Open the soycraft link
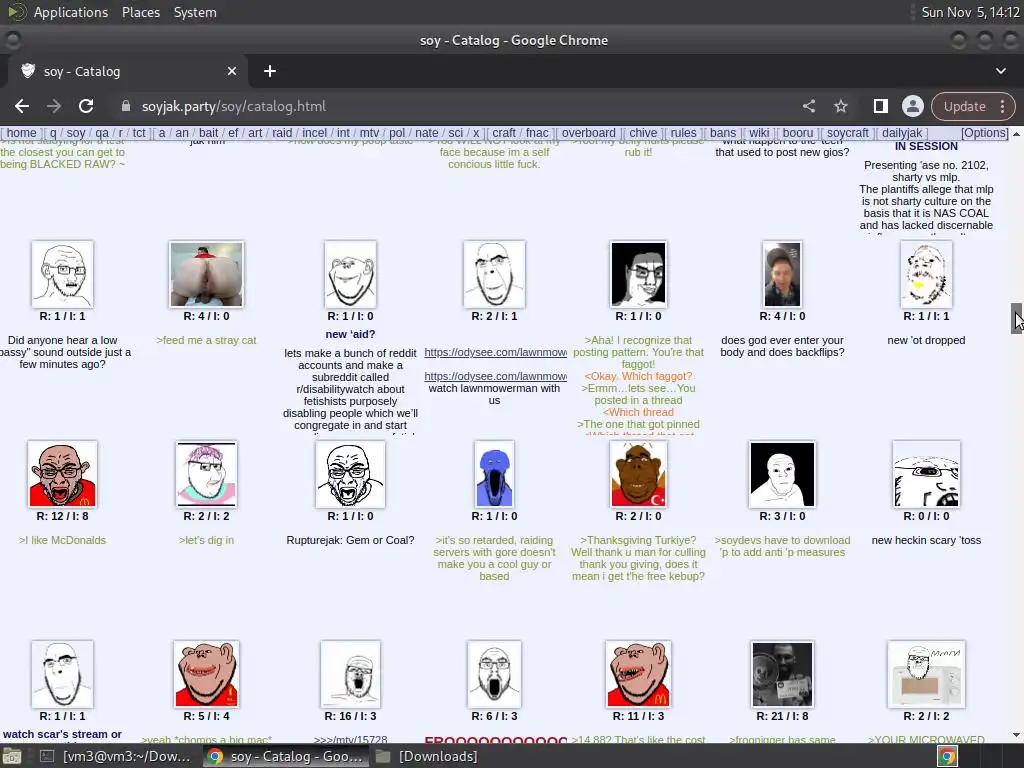Viewport: 1024px width, 768px height. 848,133
